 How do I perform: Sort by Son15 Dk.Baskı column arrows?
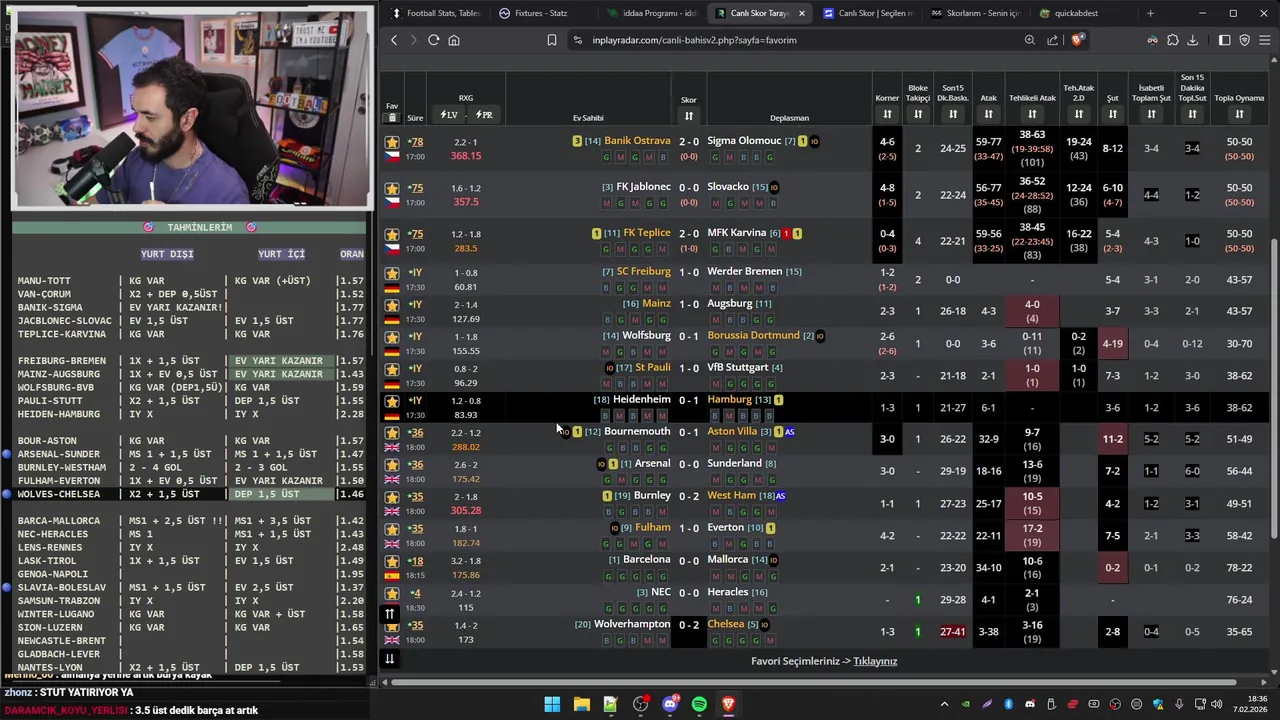(953, 114)
